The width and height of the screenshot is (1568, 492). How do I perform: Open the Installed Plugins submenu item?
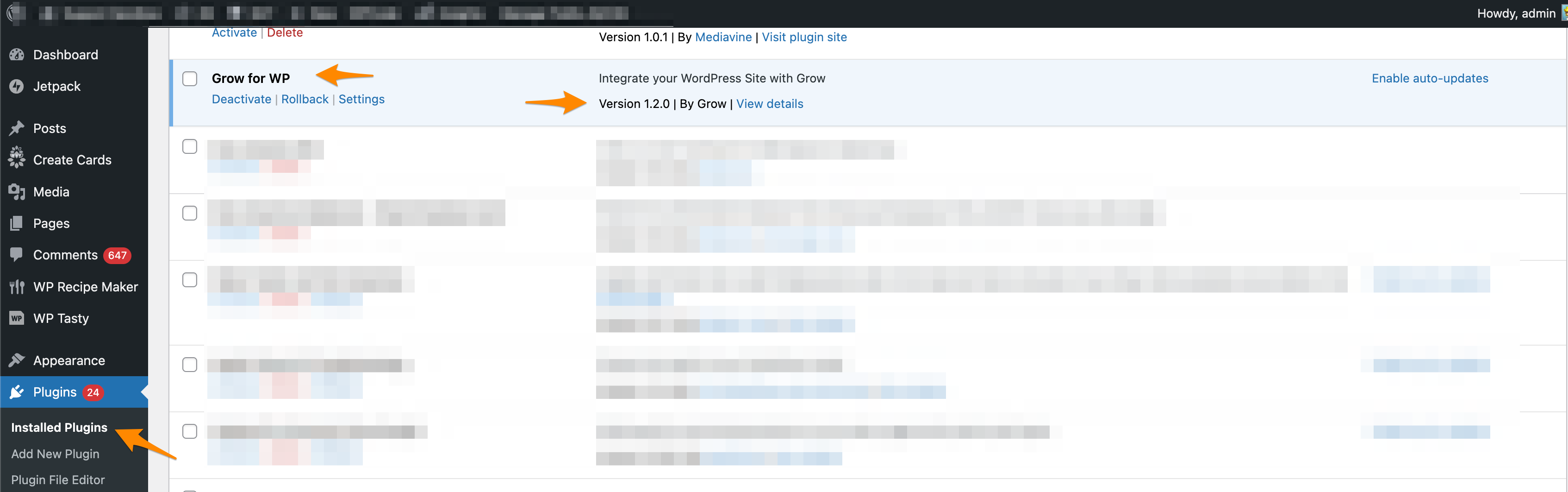59,428
